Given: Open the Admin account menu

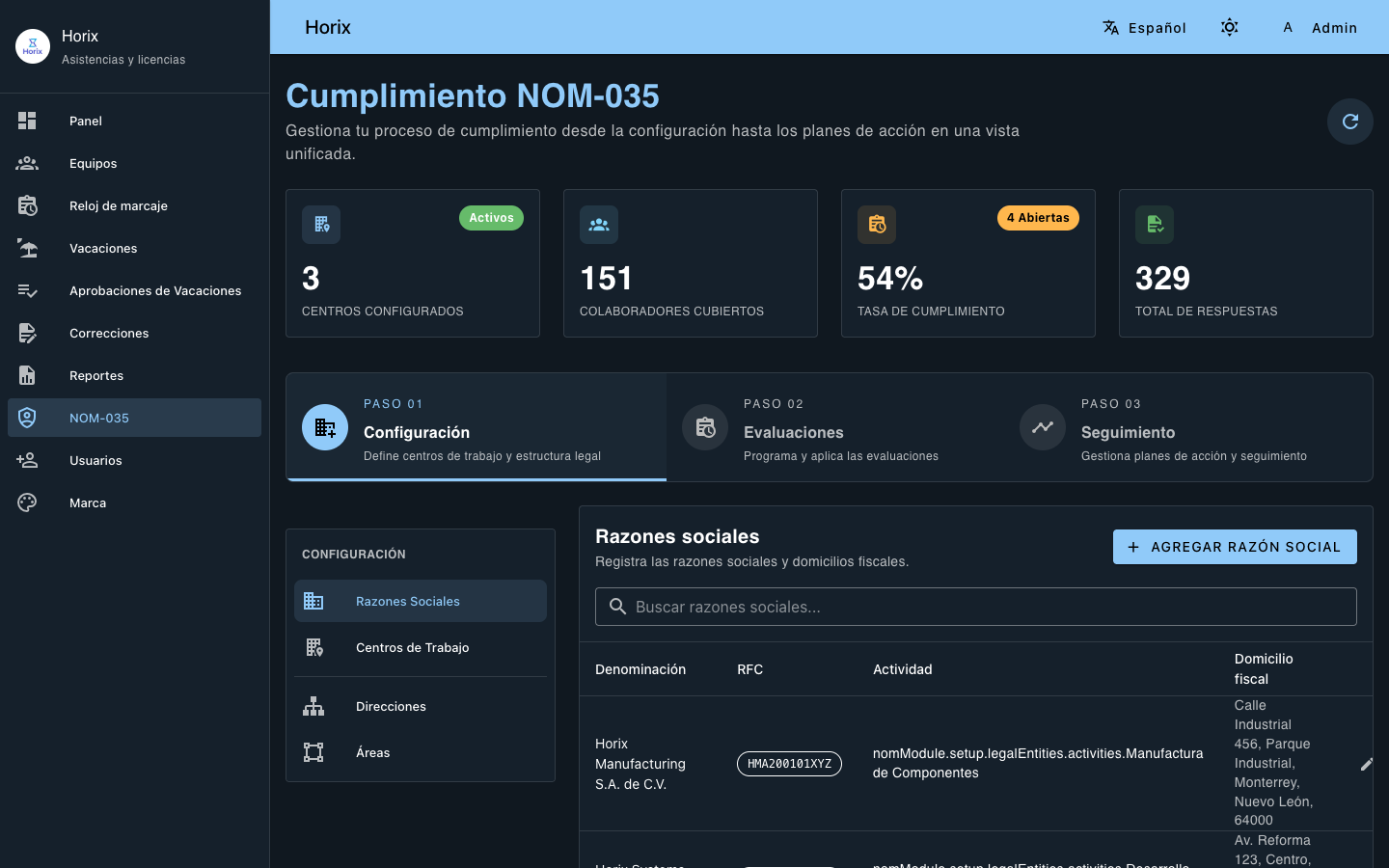Looking at the screenshot, I should 1320,28.
